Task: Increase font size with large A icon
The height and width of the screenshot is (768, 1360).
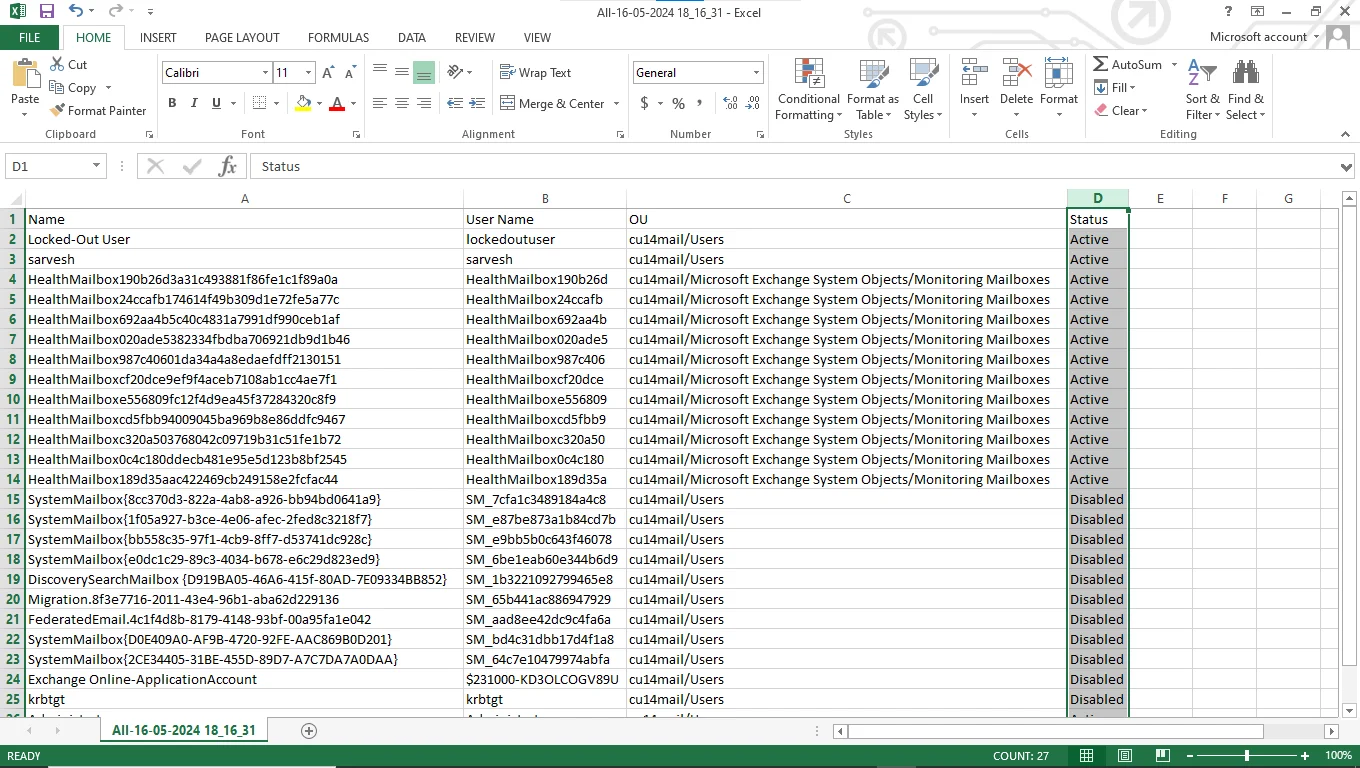Action: (329, 73)
